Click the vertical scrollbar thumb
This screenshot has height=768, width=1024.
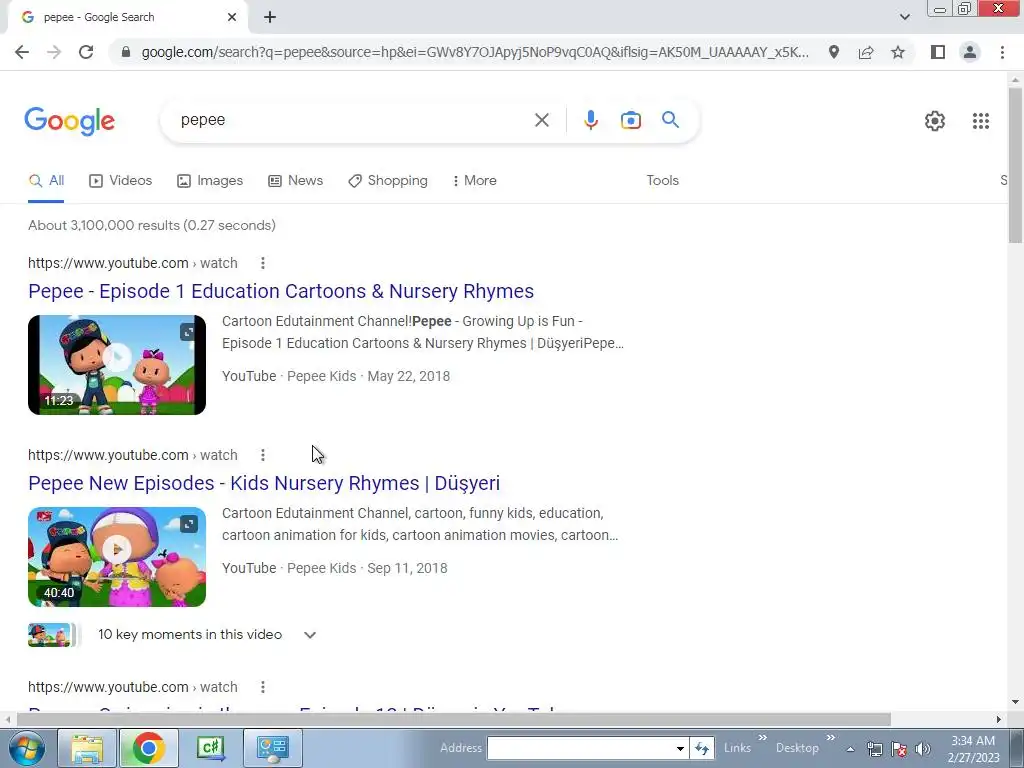tap(1015, 165)
